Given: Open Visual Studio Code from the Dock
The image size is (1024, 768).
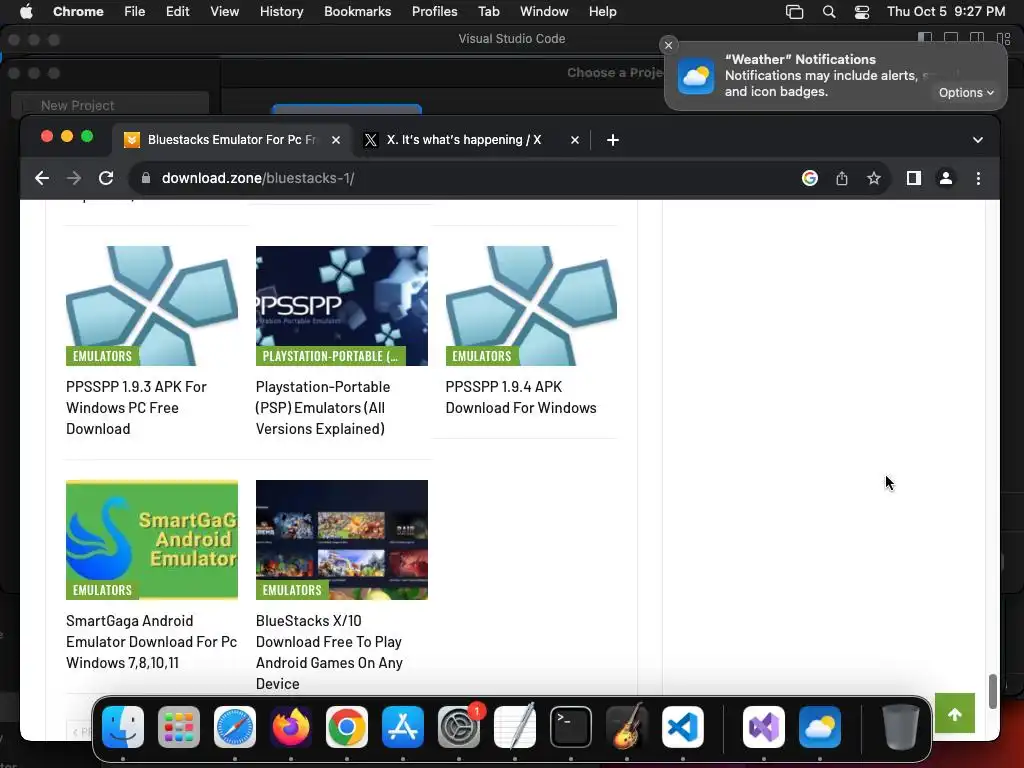Looking at the screenshot, I should coord(683,727).
